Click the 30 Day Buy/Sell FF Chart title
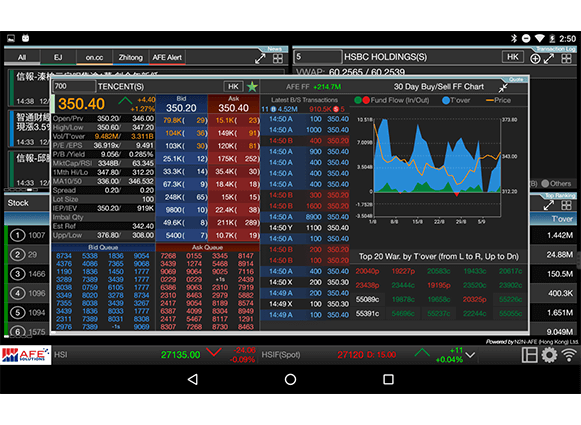This screenshot has height=425, width=581. point(439,87)
